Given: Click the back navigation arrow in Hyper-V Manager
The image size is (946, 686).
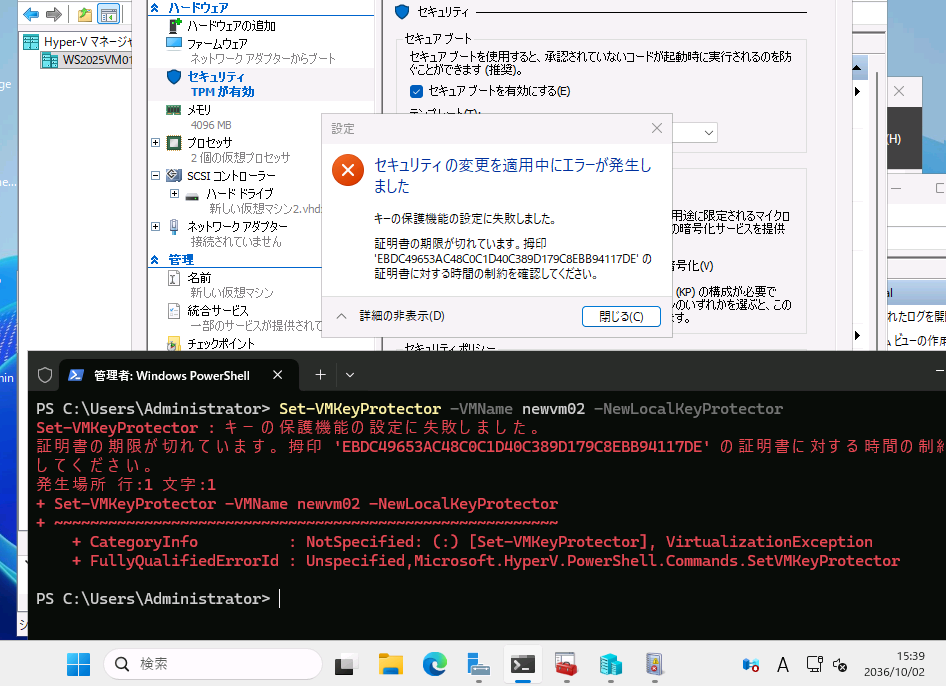Looking at the screenshot, I should (x=29, y=14).
